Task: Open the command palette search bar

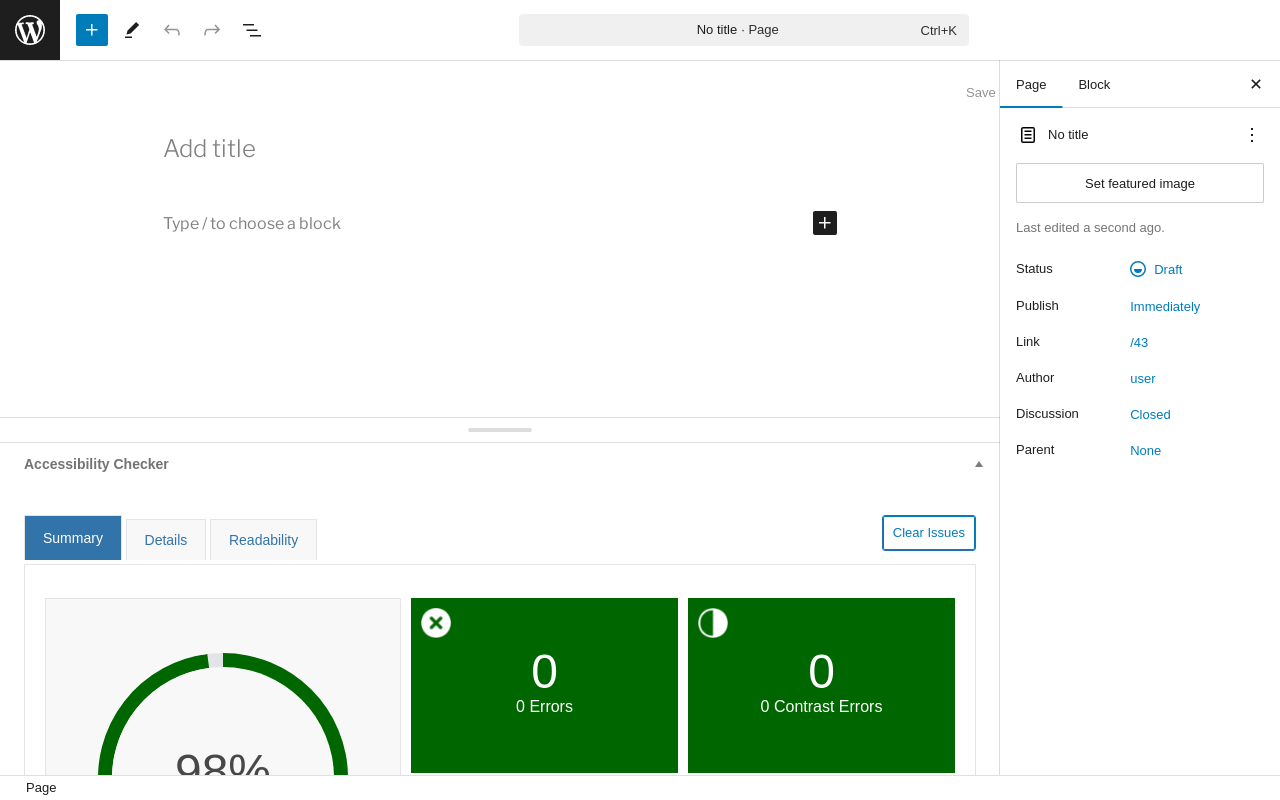Action: click(744, 30)
